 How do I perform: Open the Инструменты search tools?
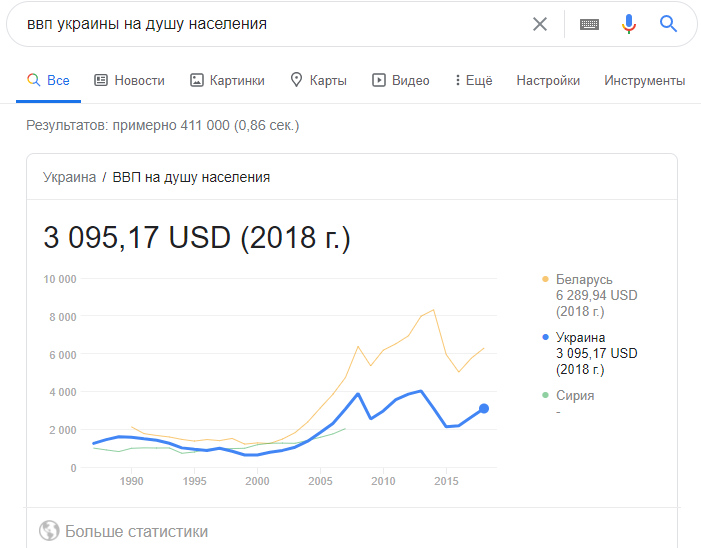644,80
